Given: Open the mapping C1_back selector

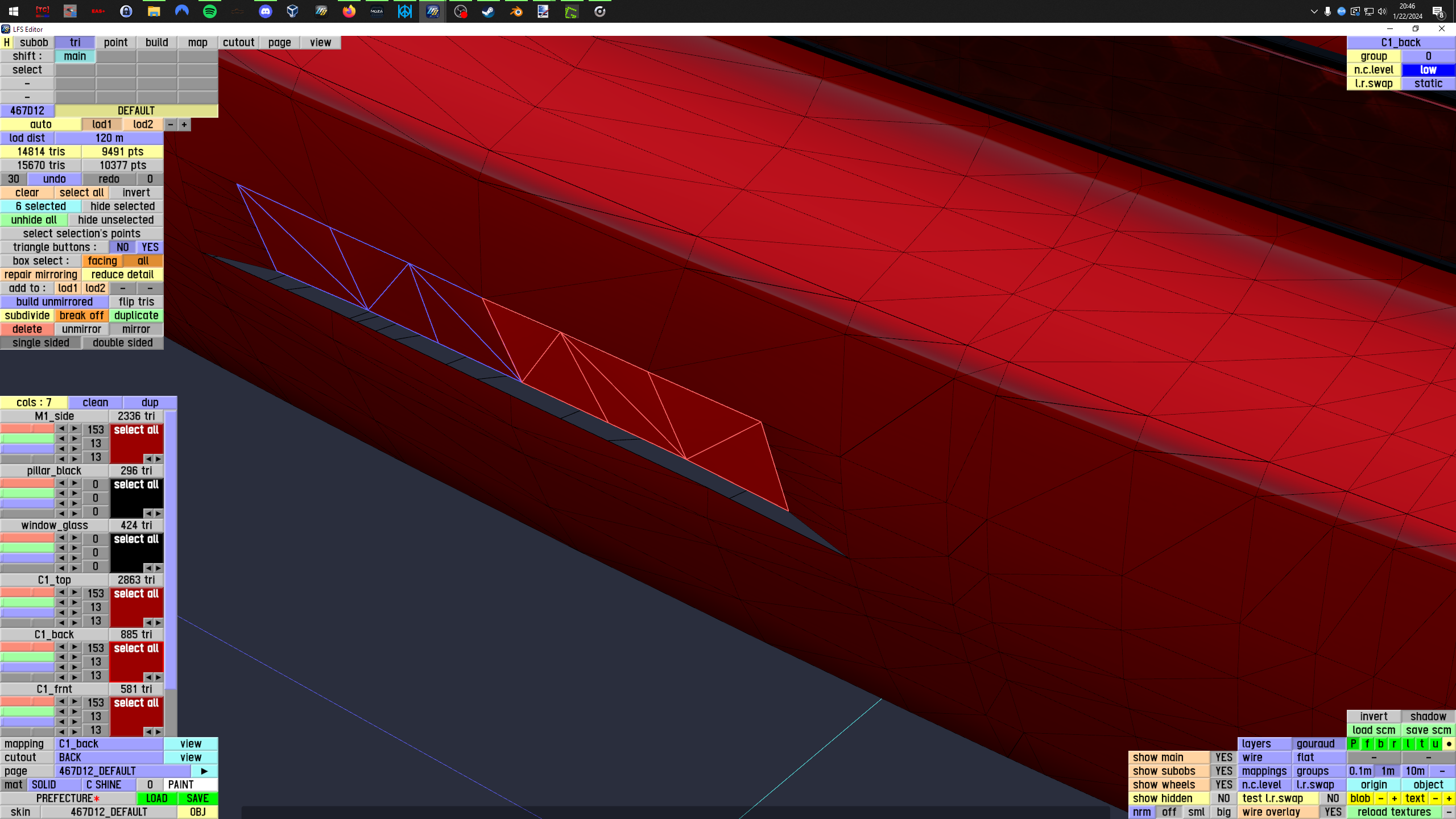Looking at the screenshot, I should click(109, 744).
